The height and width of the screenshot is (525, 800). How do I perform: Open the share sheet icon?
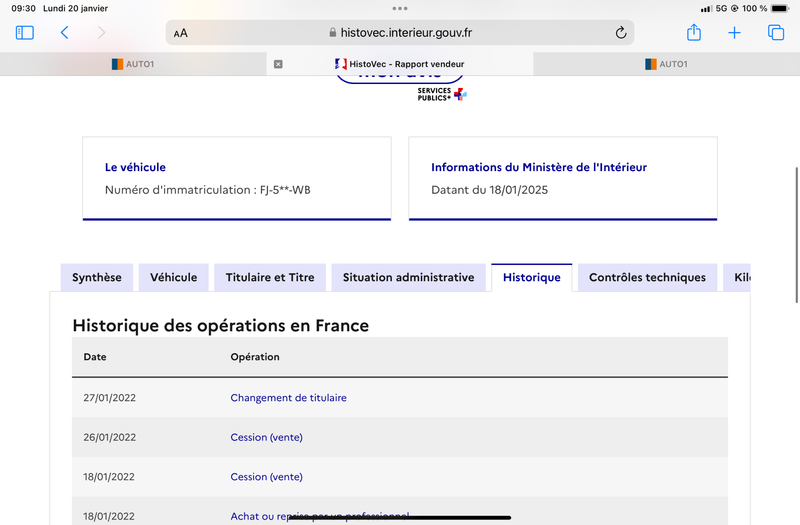[694, 33]
